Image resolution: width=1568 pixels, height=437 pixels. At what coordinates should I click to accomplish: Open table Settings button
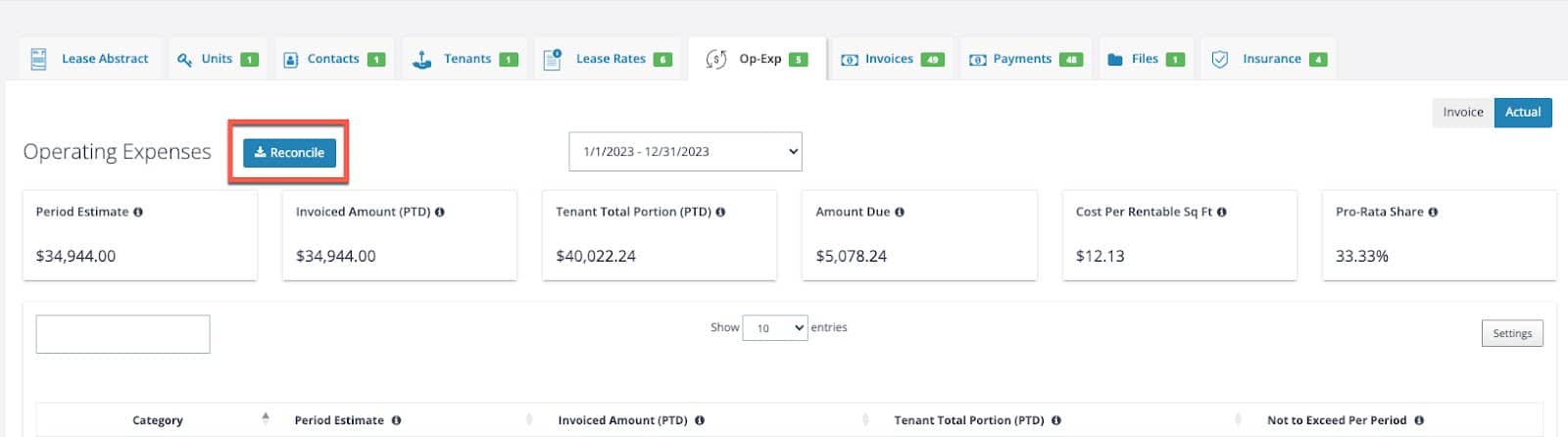click(1512, 334)
